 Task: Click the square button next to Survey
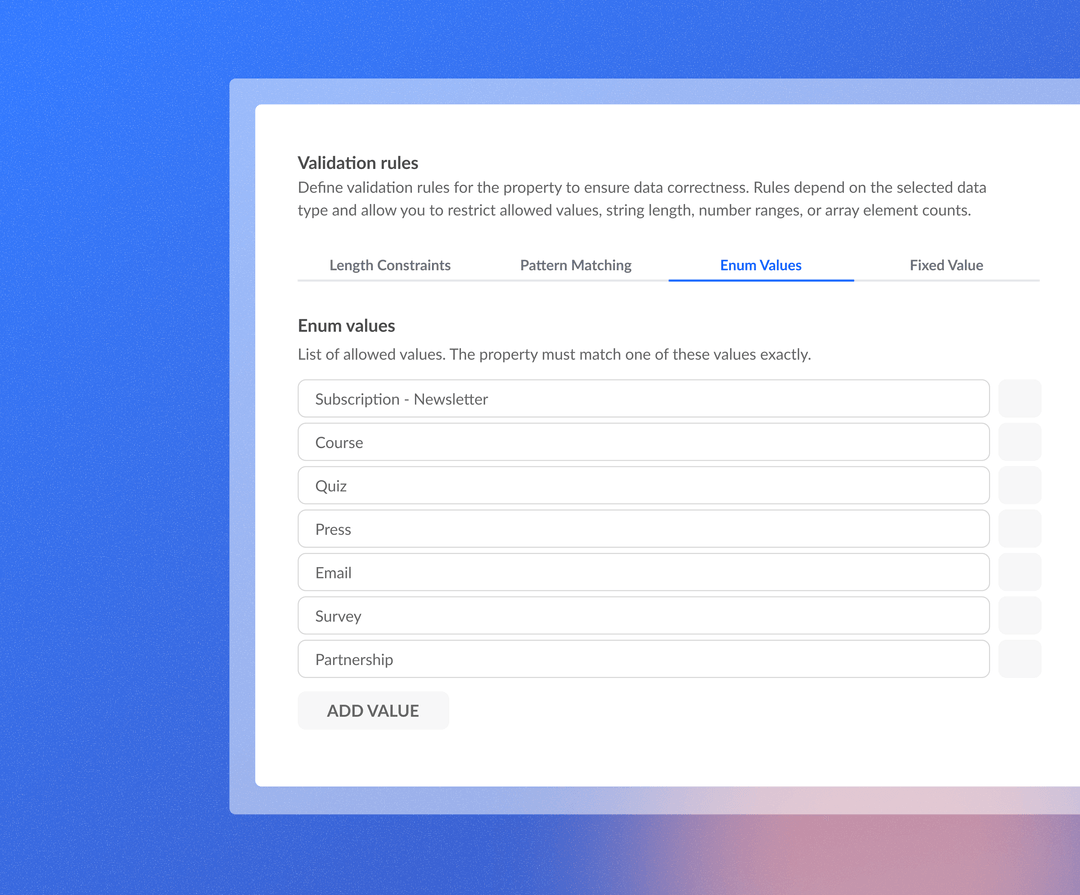coord(1019,616)
